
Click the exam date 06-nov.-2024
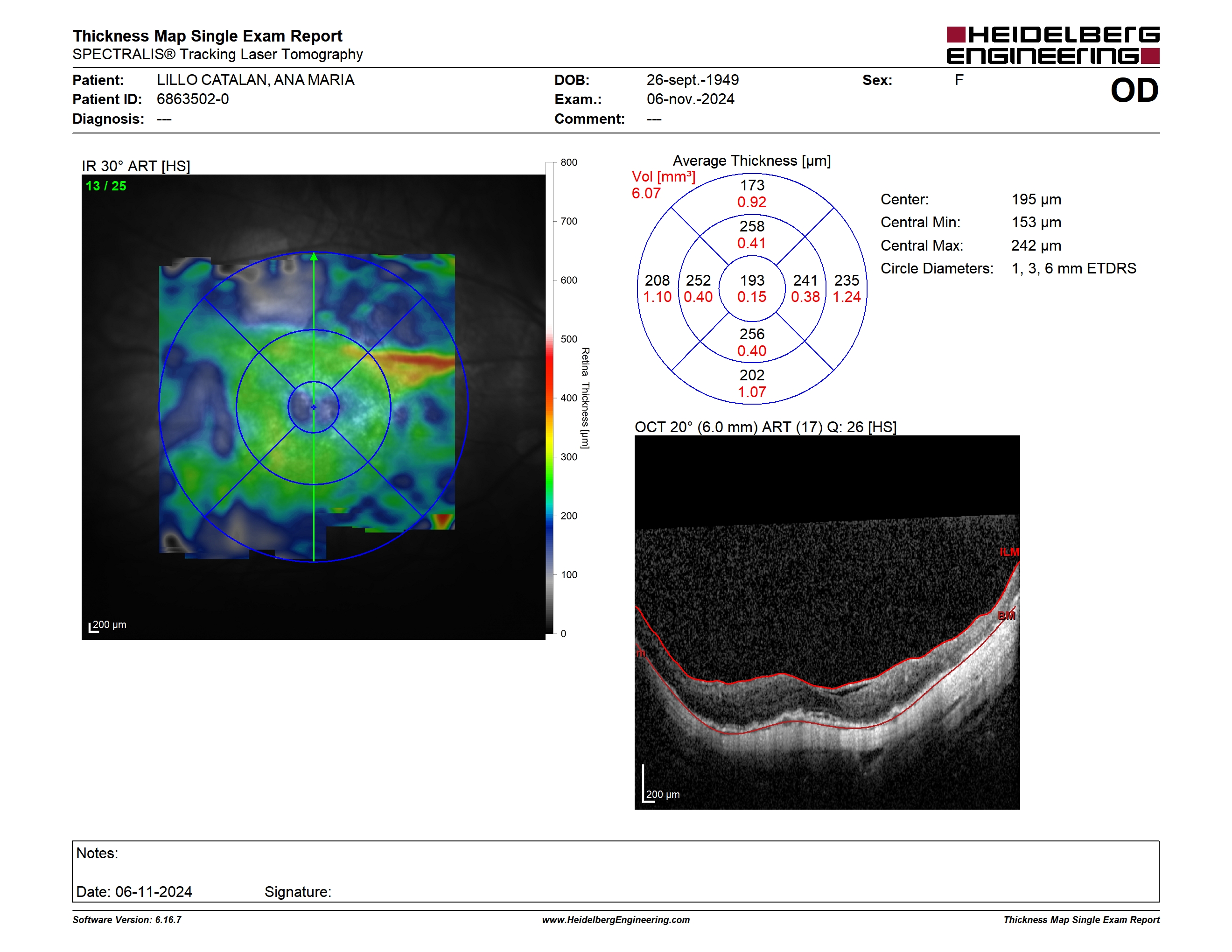pos(691,99)
